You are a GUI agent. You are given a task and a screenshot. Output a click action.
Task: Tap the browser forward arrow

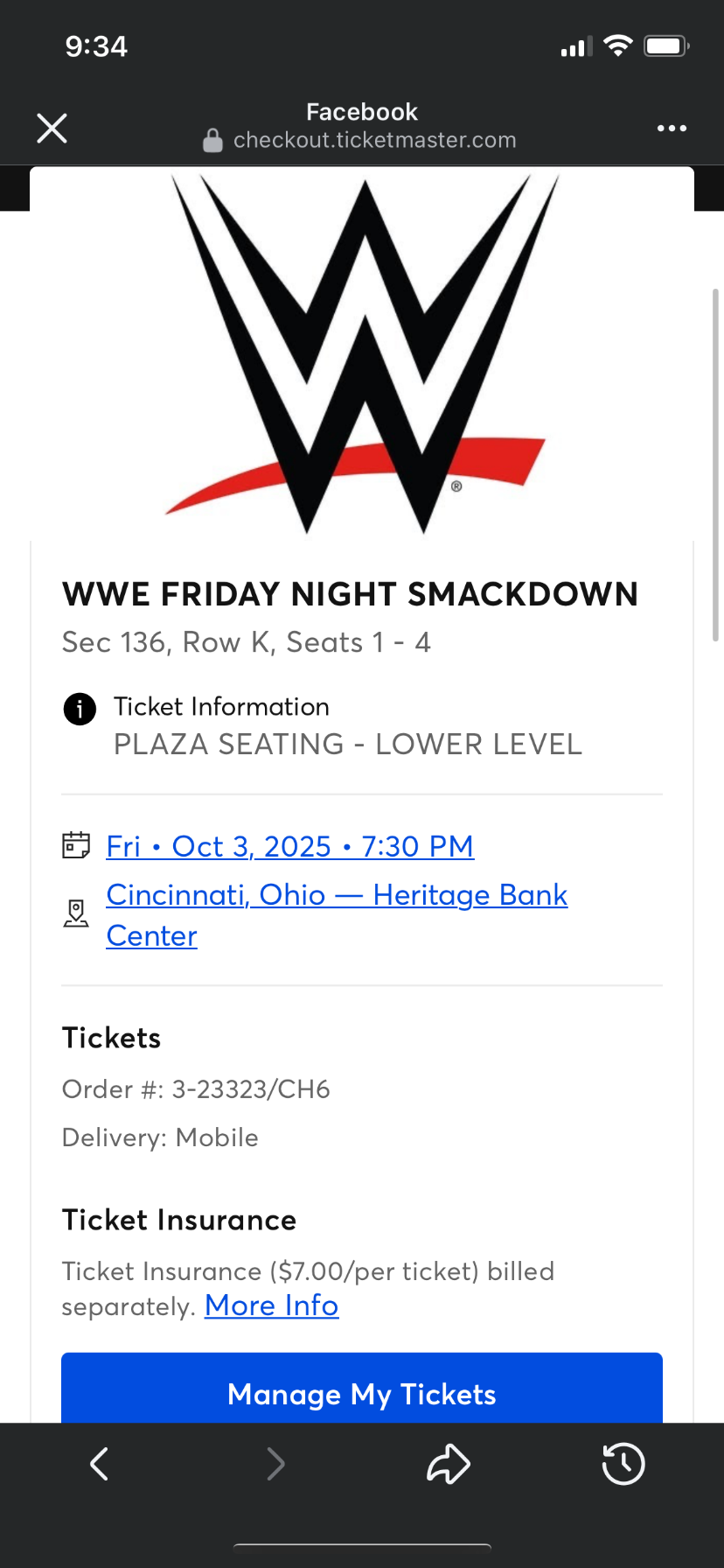(275, 1464)
